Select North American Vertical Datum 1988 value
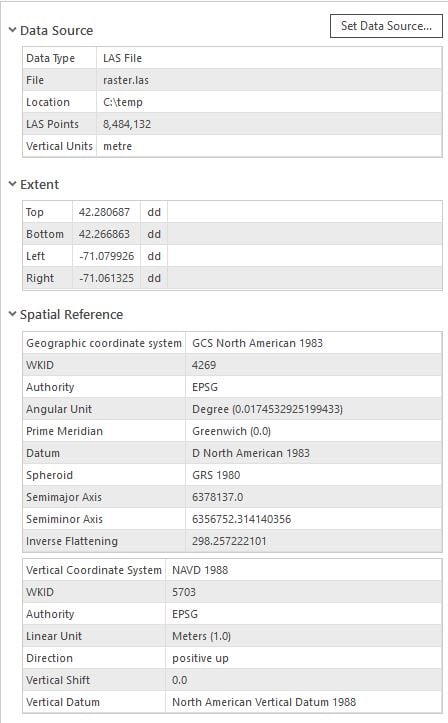The height and width of the screenshot is (723, 448). tap(264, 702)
